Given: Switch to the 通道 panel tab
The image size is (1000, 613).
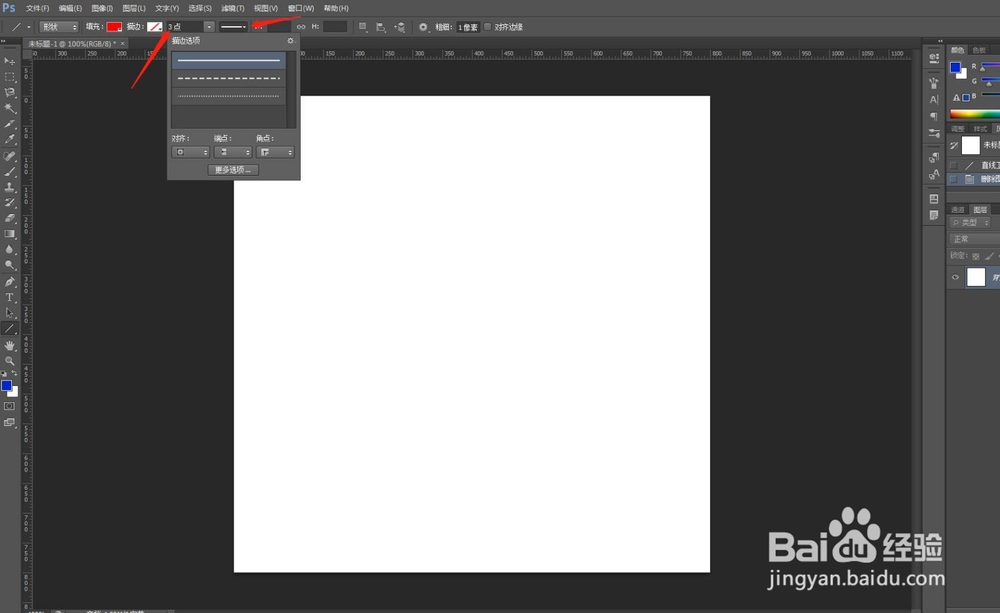Looking at the screenshot, I should point(958,210).
